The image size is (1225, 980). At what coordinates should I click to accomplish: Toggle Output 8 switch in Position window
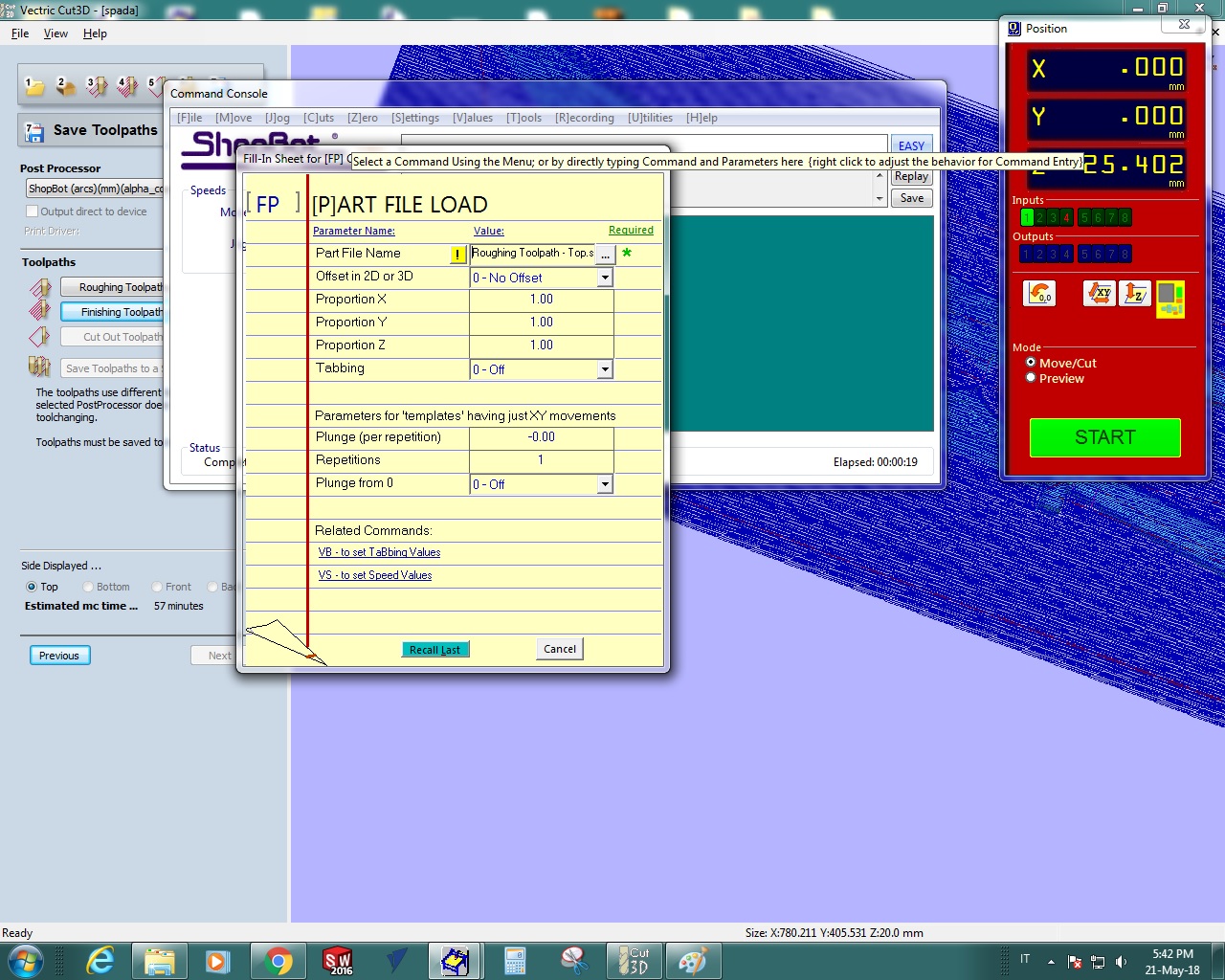[x=1125, y=254]
